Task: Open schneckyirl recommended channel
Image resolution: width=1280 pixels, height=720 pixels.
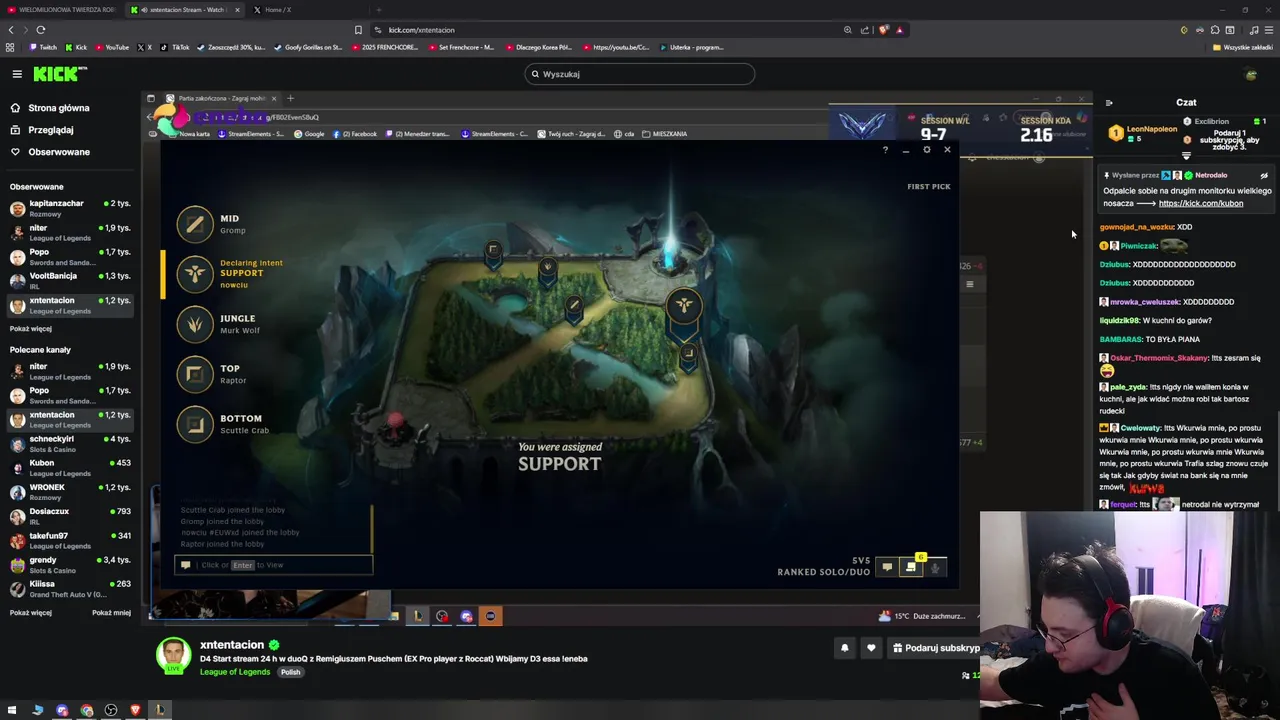Action: point(70,444)
